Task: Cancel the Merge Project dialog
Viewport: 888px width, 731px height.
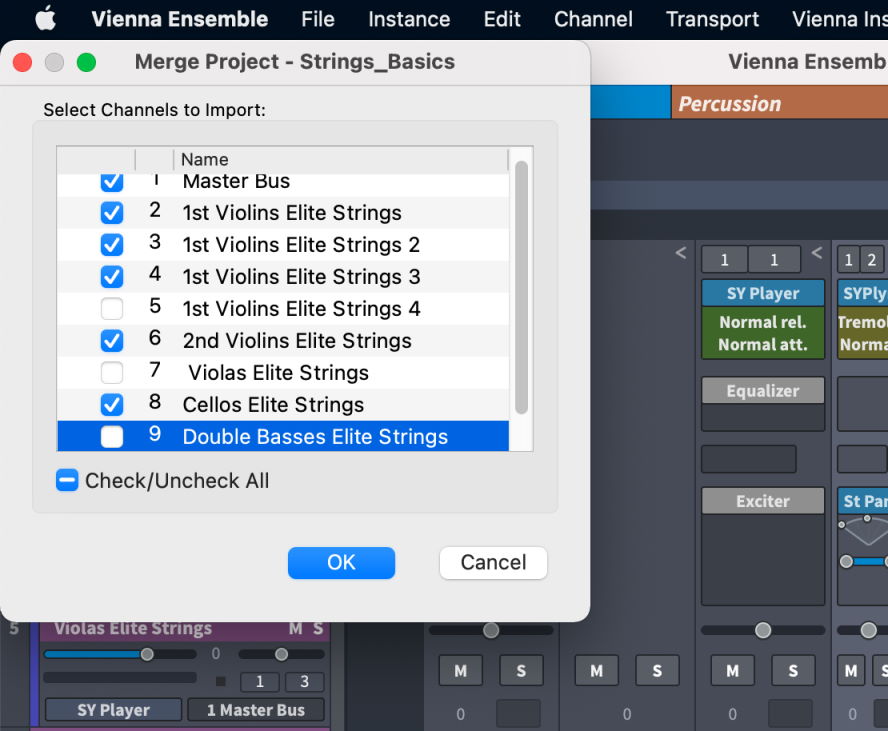Action: click(x=493, y=562)
